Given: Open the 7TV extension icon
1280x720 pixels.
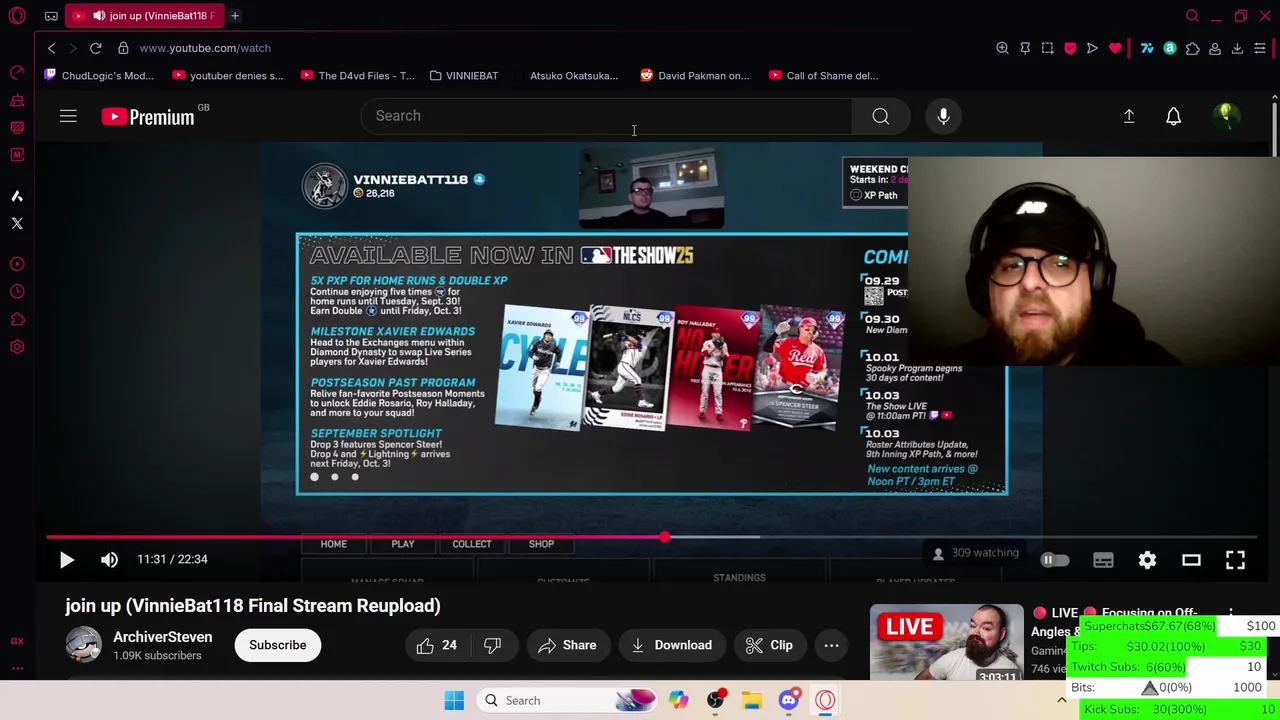Looking at the screenshot, I should [1147, 48].
